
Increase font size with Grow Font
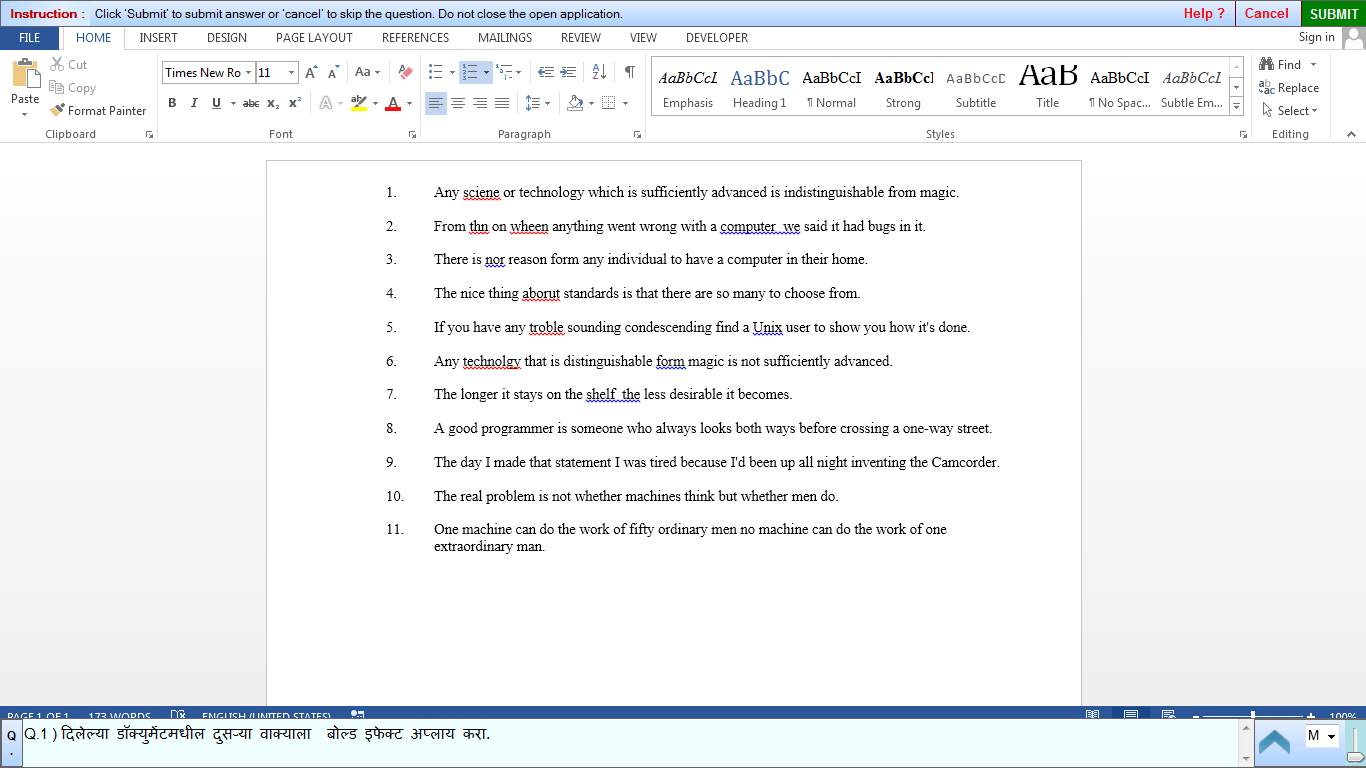[311, 72]
